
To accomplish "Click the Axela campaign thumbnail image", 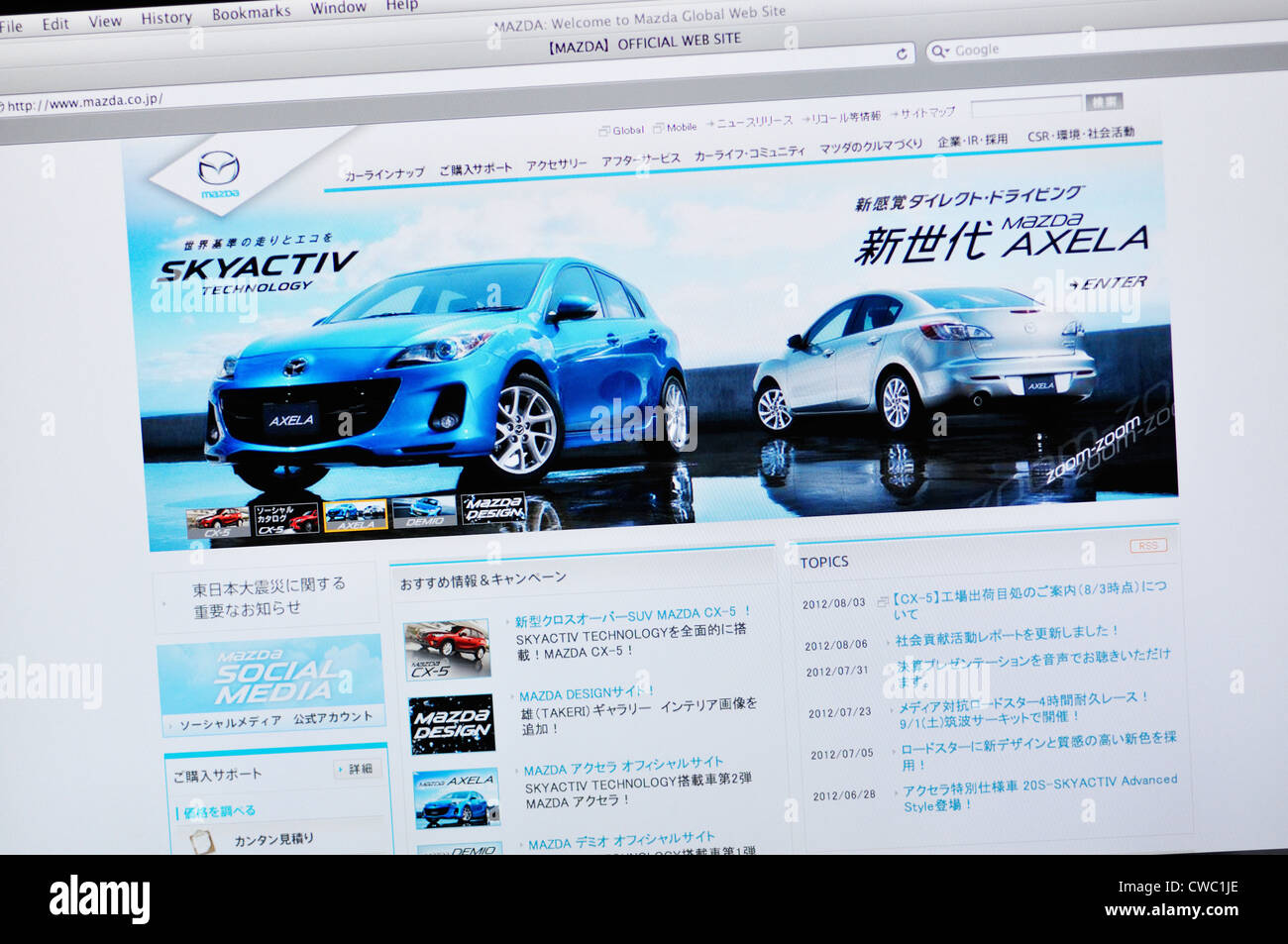I will click(x=457, y=798).
